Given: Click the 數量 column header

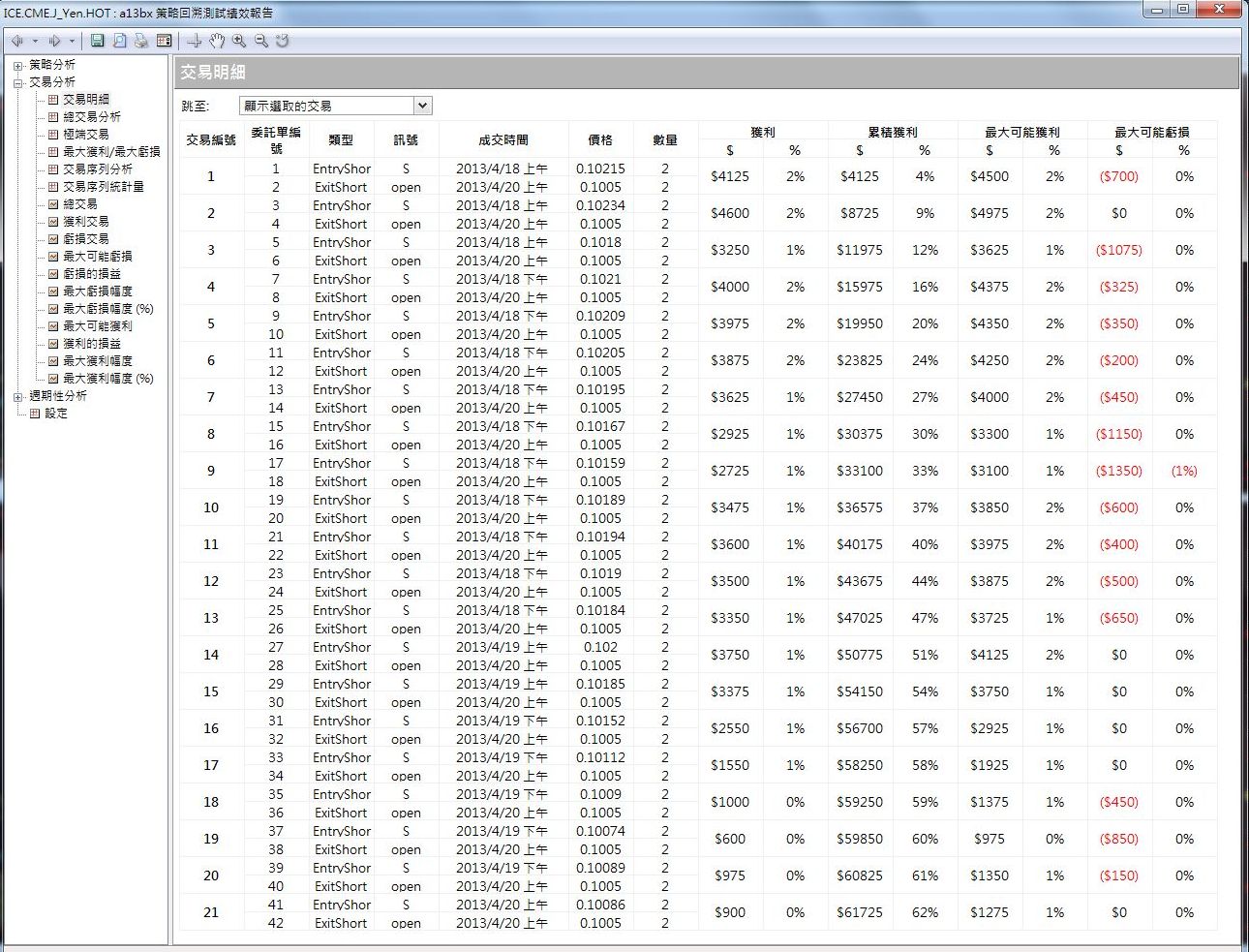Looking at the screenshot, I should 665,140.
